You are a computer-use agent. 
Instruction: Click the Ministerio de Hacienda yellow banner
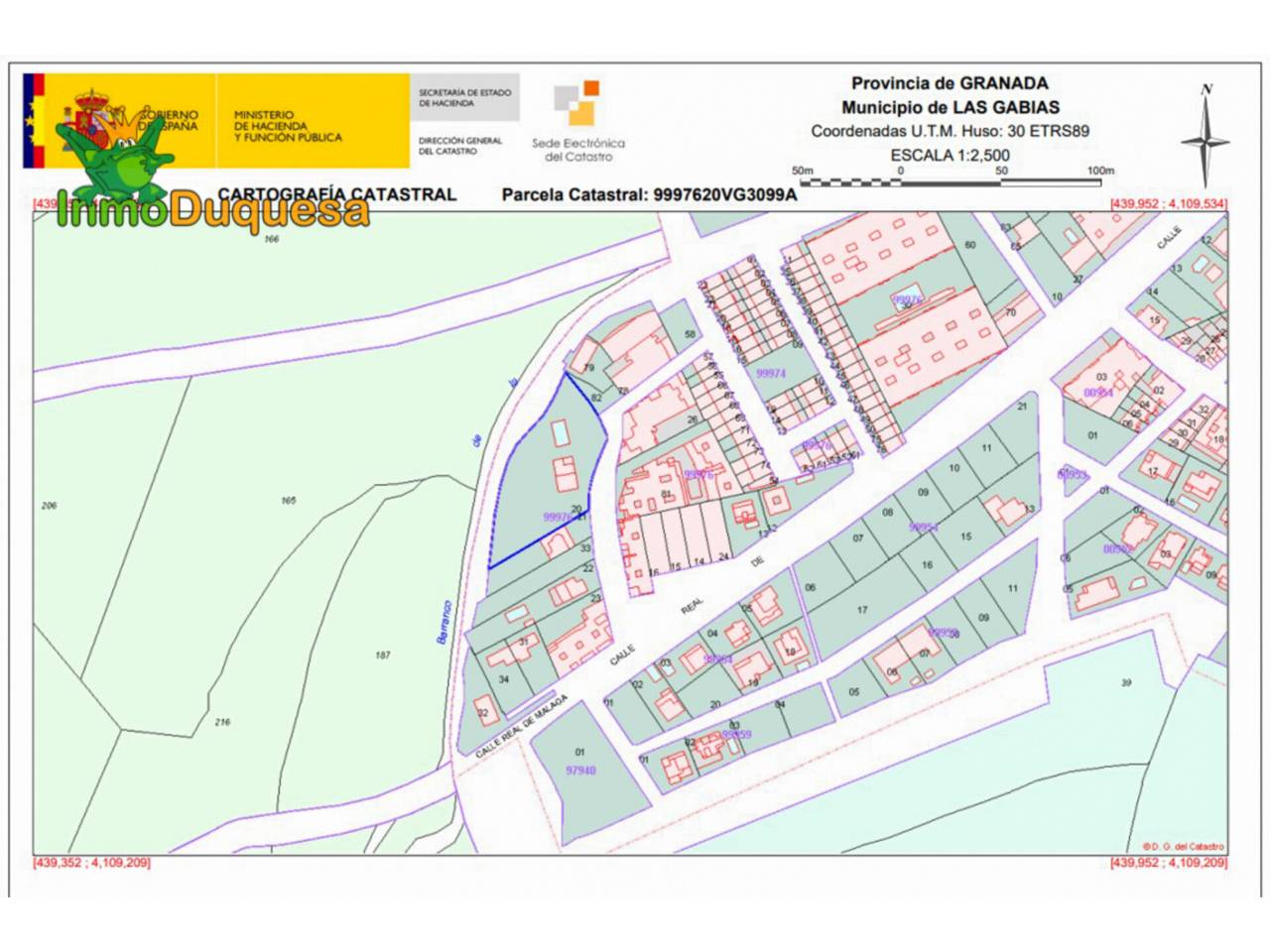(x=313, y=120)
